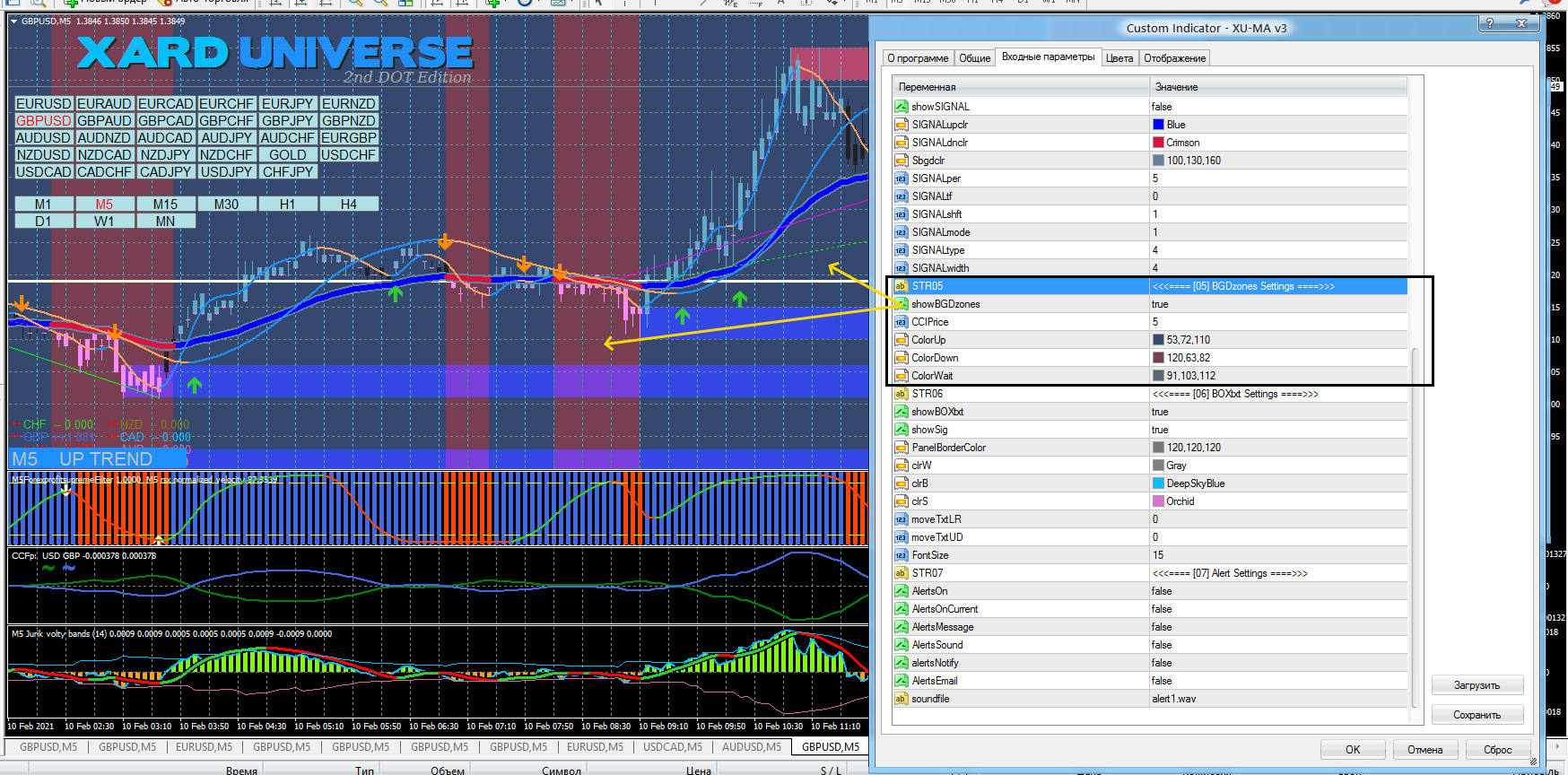1568x775 pixels.
Task: Click the green icon beside showSIGNAL
Action: pyautogui.click(x=901, y=107)
